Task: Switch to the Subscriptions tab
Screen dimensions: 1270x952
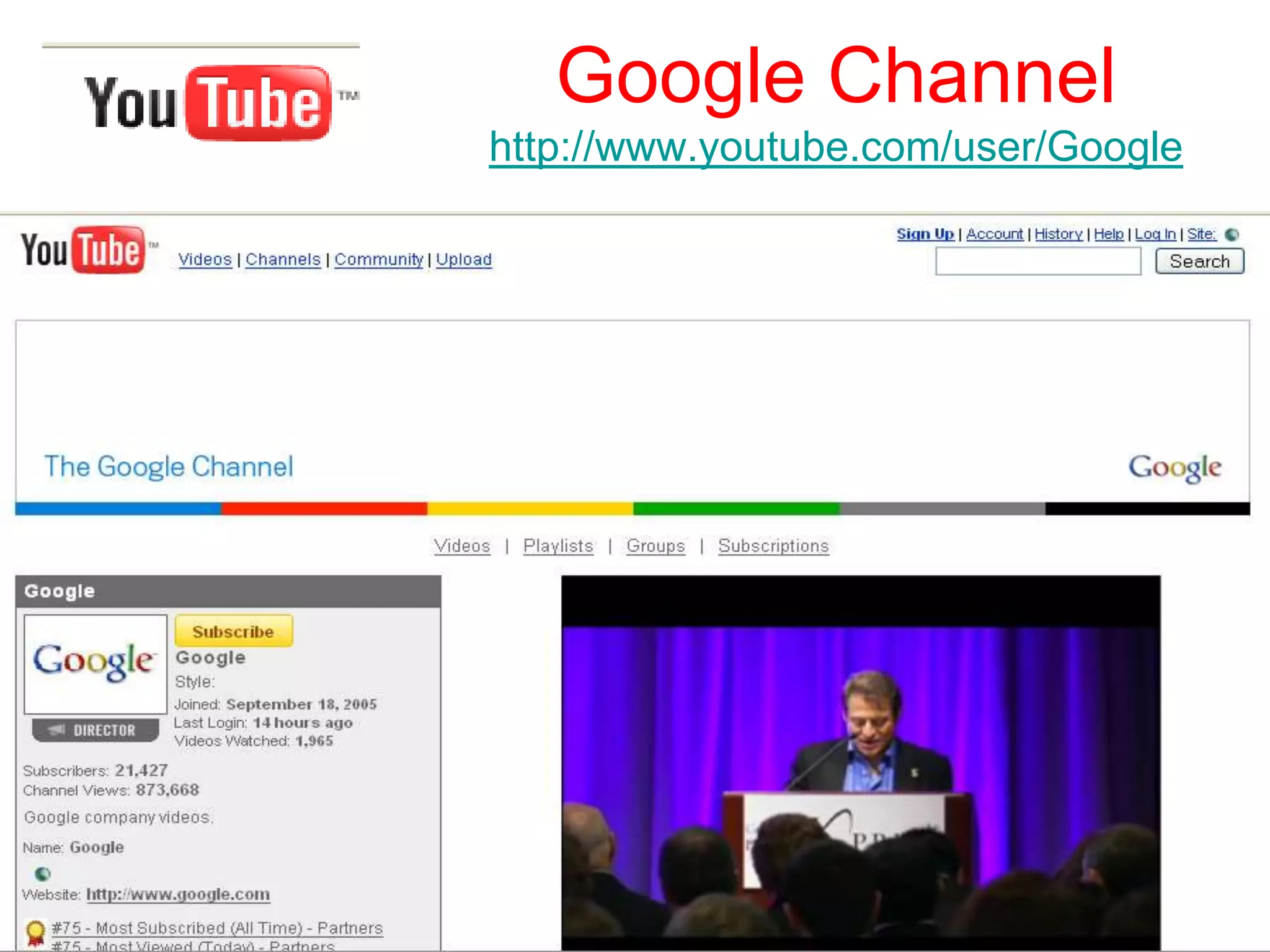Action: tap(773, 546)
